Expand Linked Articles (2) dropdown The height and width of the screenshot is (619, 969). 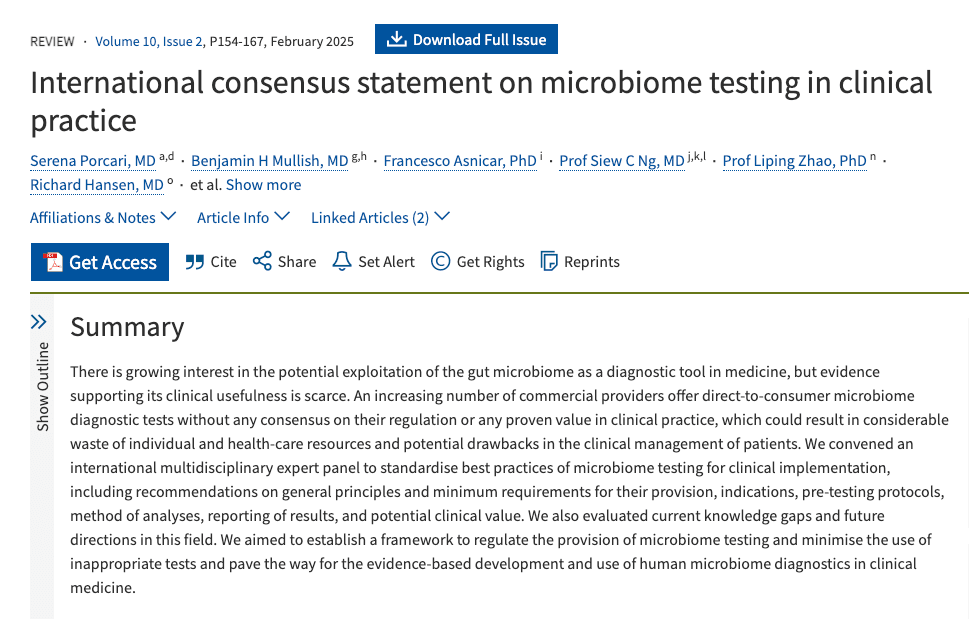point(380,217)
